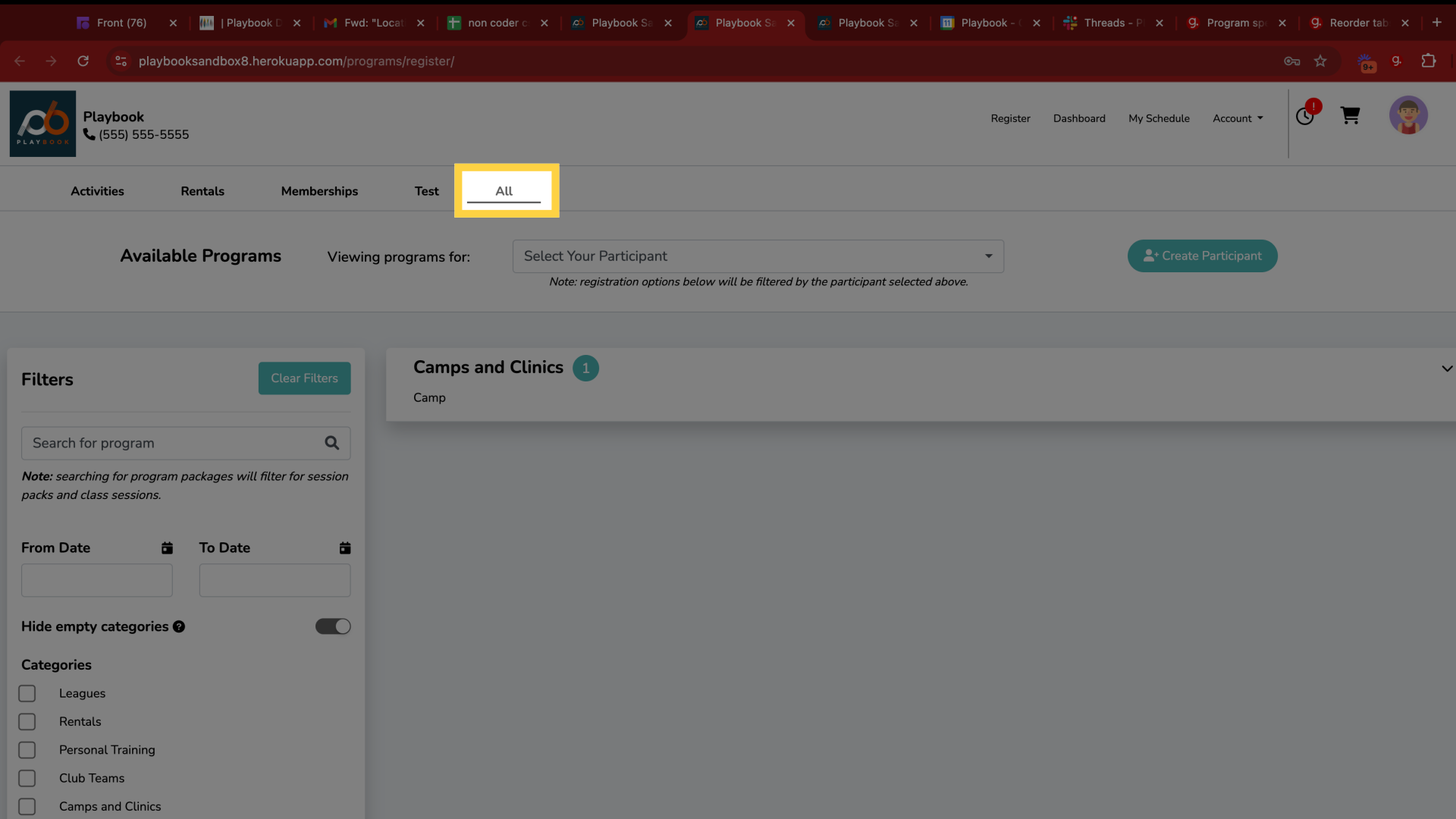
Task: Open the Select Your Participant dropdown
Action: pos(757,255)
